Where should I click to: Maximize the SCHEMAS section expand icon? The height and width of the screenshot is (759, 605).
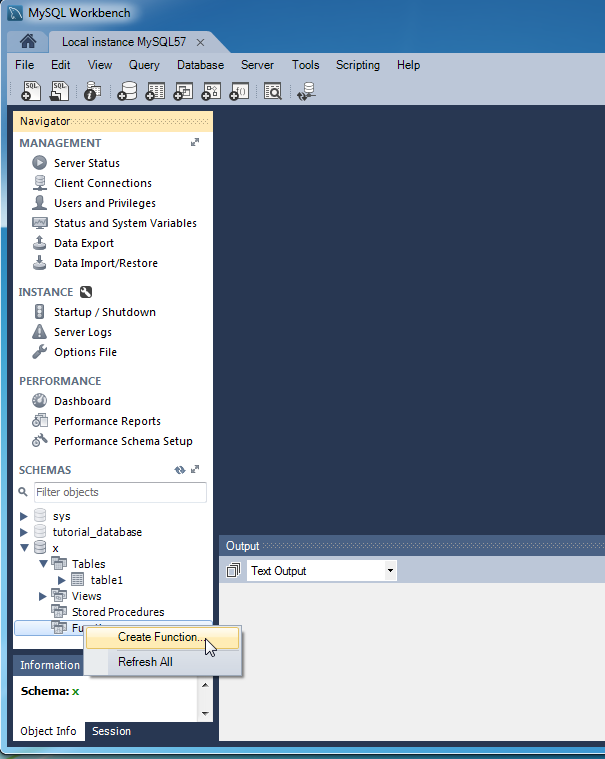pyautogui.click(x=195, y=469)
